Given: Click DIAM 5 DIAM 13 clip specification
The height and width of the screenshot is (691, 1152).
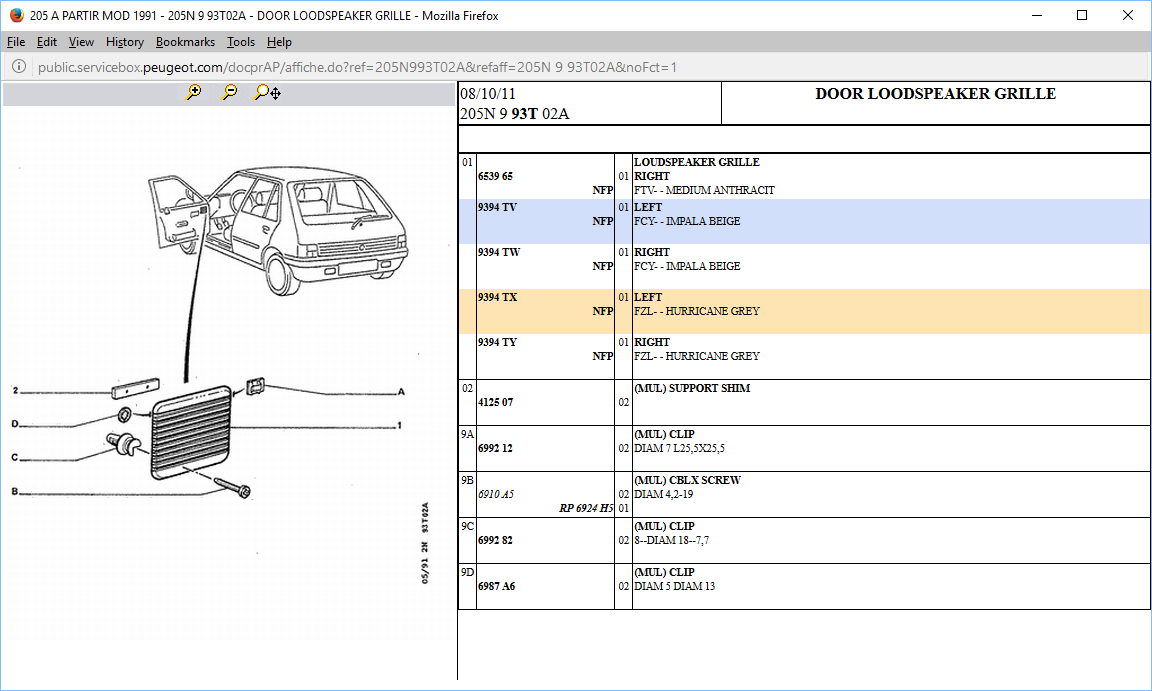Looking at the screenshot, I should pyautogui.click(x=674, y=586).
